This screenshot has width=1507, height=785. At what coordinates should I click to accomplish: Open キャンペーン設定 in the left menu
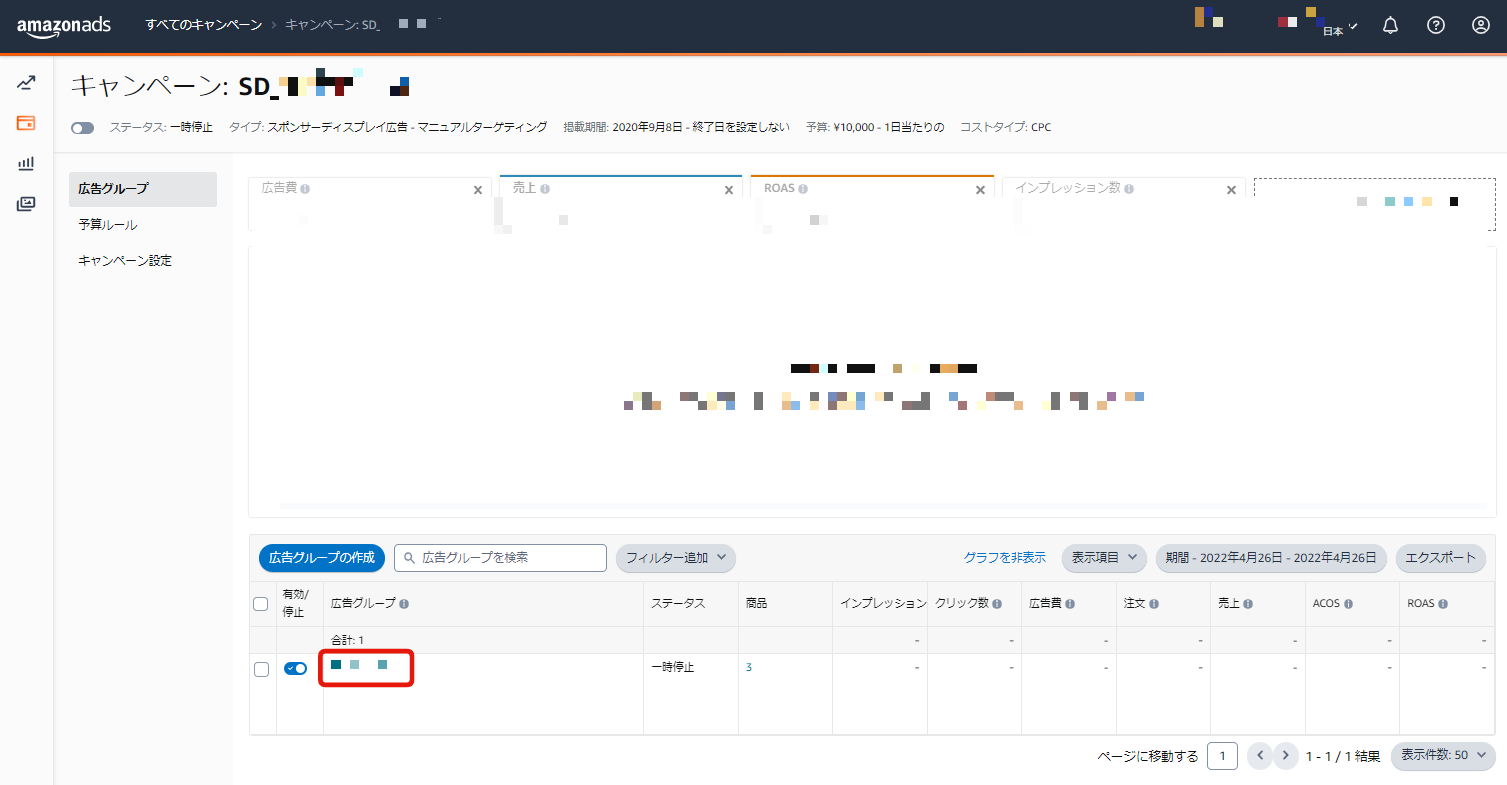point(125,261)
